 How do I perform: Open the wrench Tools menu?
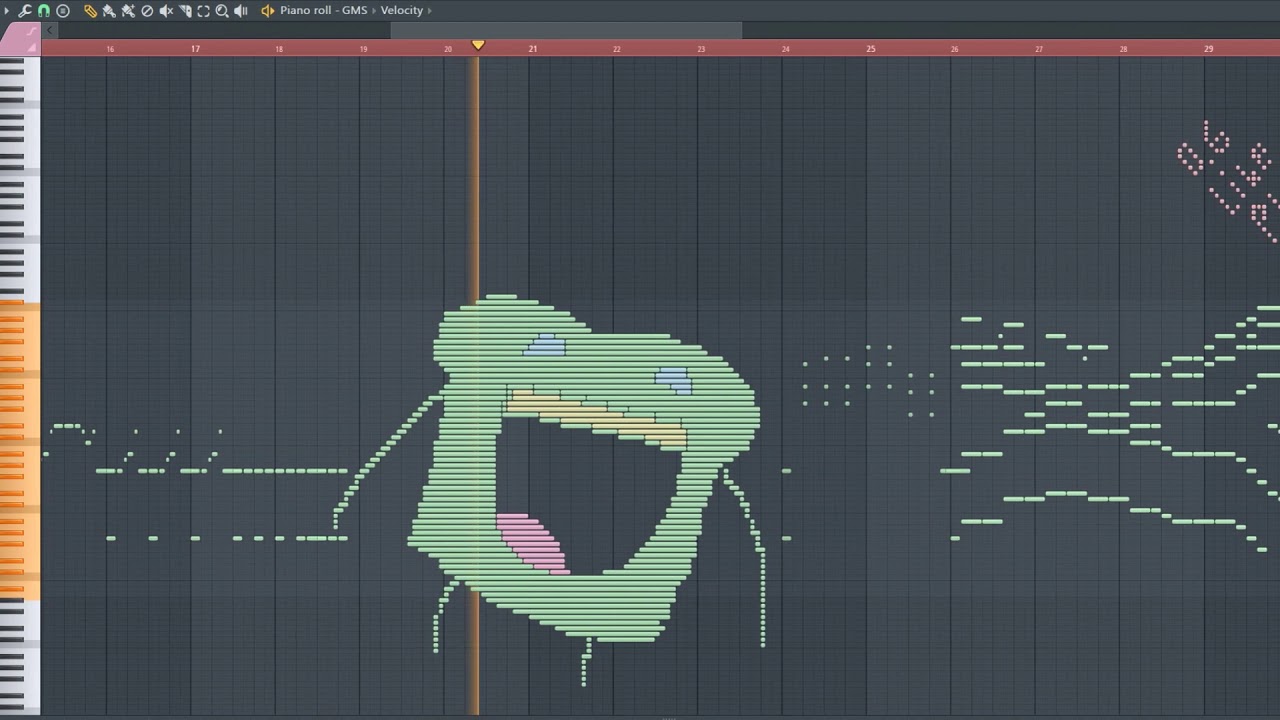coord(25,11)
